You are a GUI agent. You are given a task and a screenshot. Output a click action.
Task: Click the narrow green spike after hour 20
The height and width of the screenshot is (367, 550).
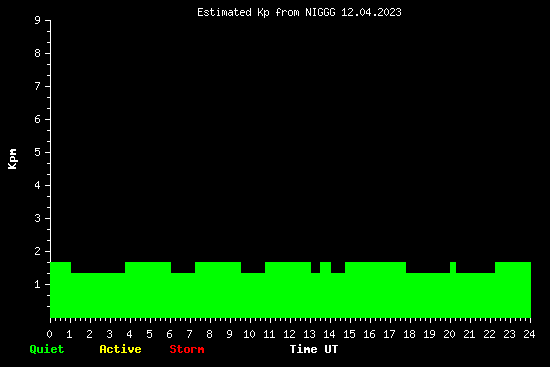[453, 289]
